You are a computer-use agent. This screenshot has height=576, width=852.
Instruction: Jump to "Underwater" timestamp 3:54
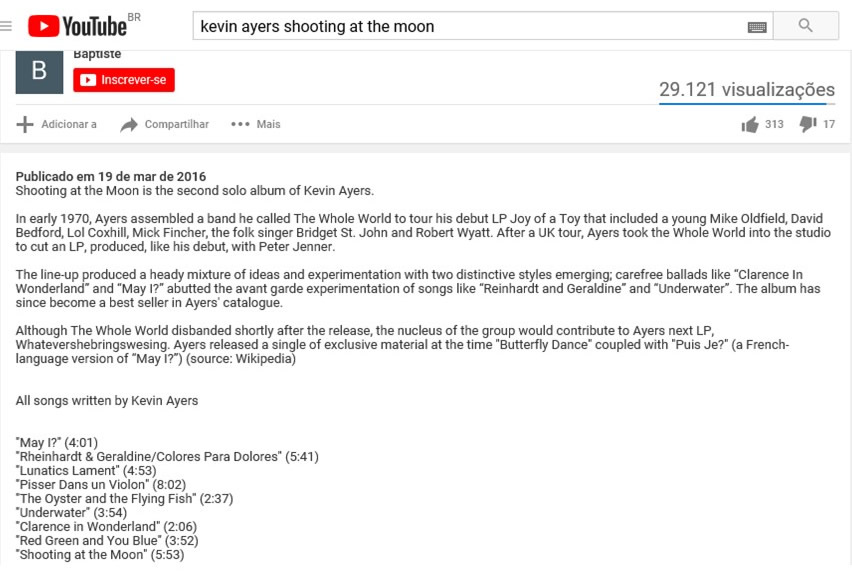[x=109, y=513]
